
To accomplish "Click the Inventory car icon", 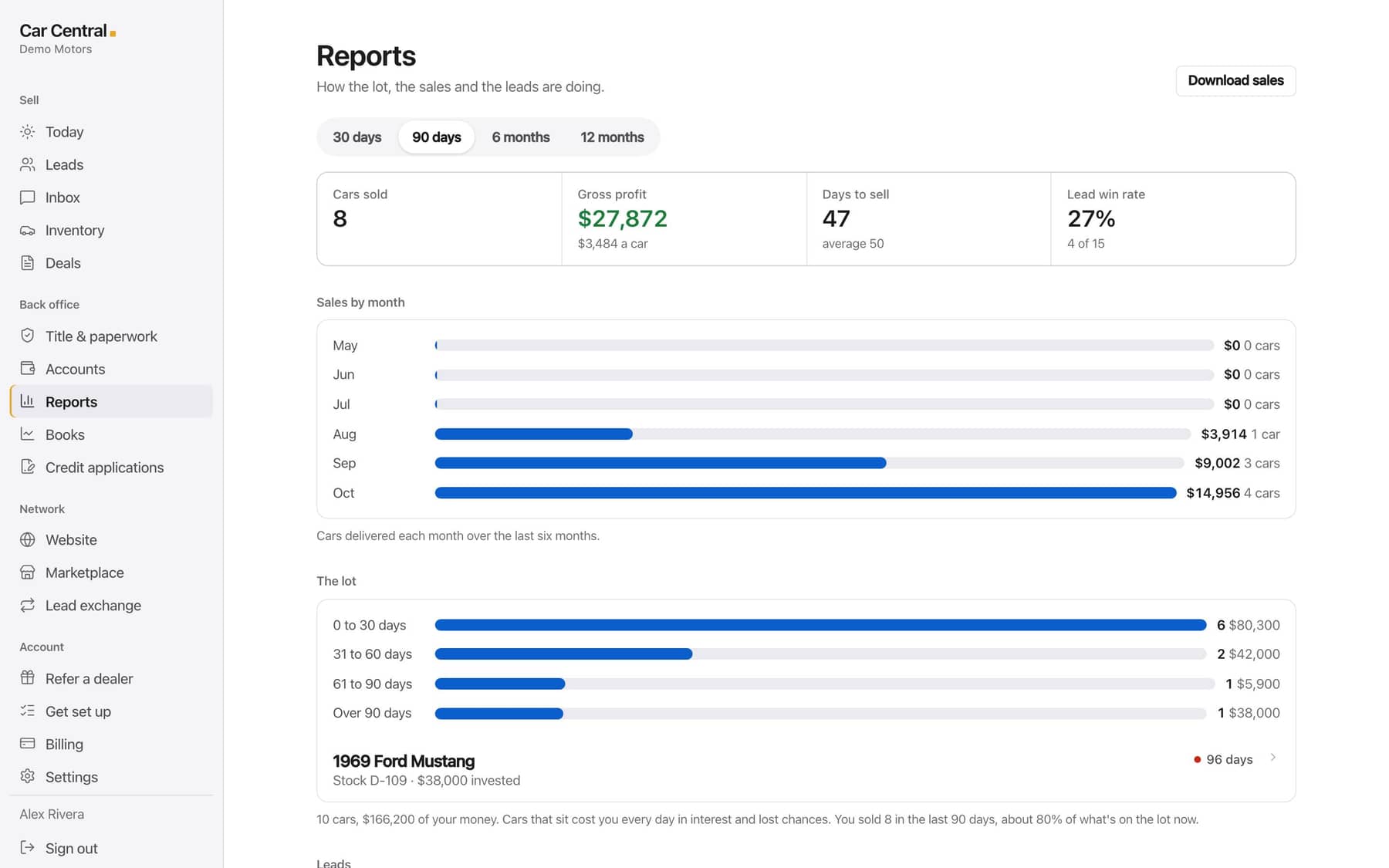I will coord(28,230).
